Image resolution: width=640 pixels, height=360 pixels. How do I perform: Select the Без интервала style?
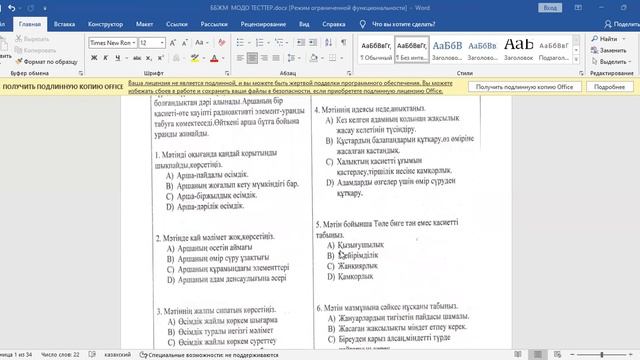(411, 50)
